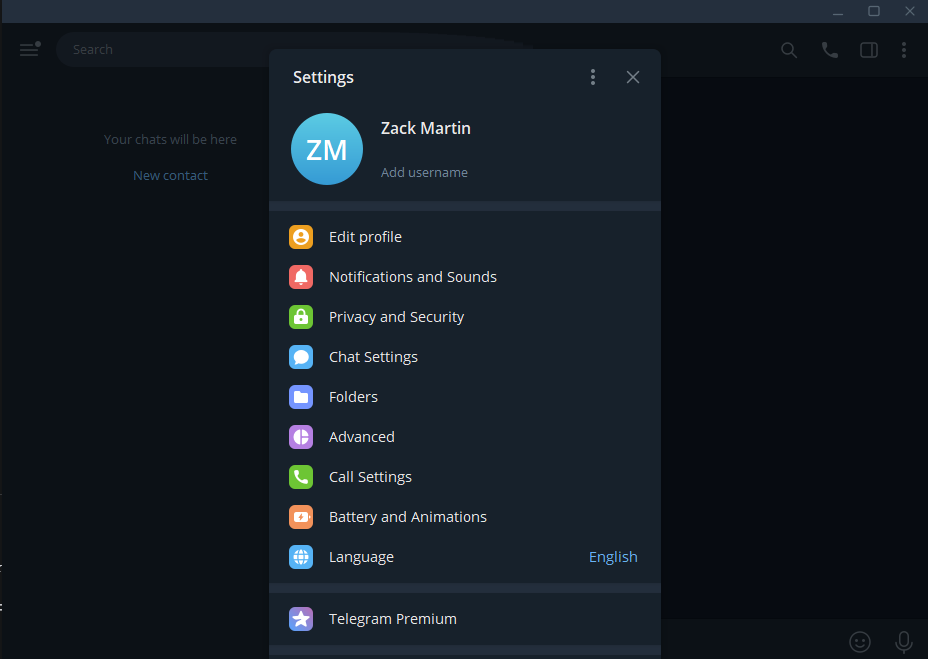This screenshot has width=928, height=659.
Task: Close the Settings dialog
Action: click(633, 77)
